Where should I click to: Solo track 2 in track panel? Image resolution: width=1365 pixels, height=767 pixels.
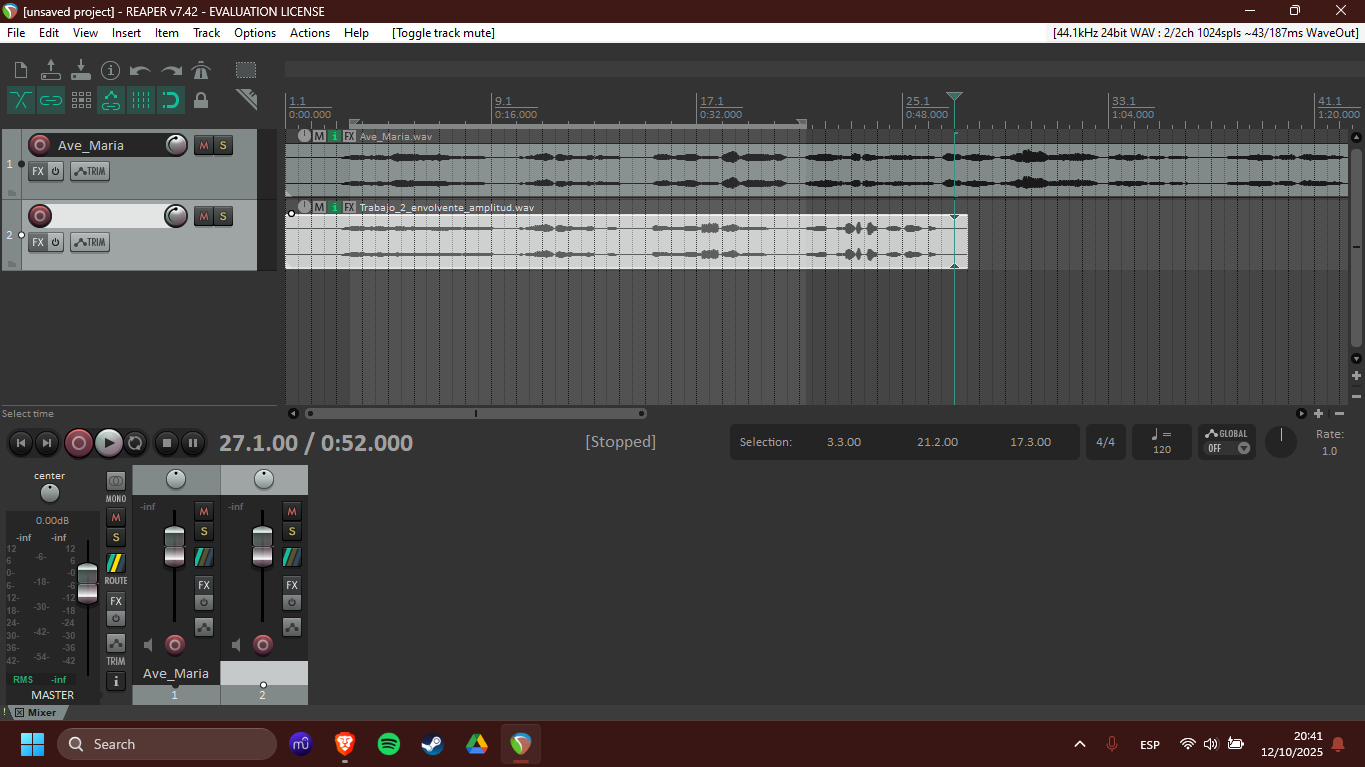tap(223, 216)
